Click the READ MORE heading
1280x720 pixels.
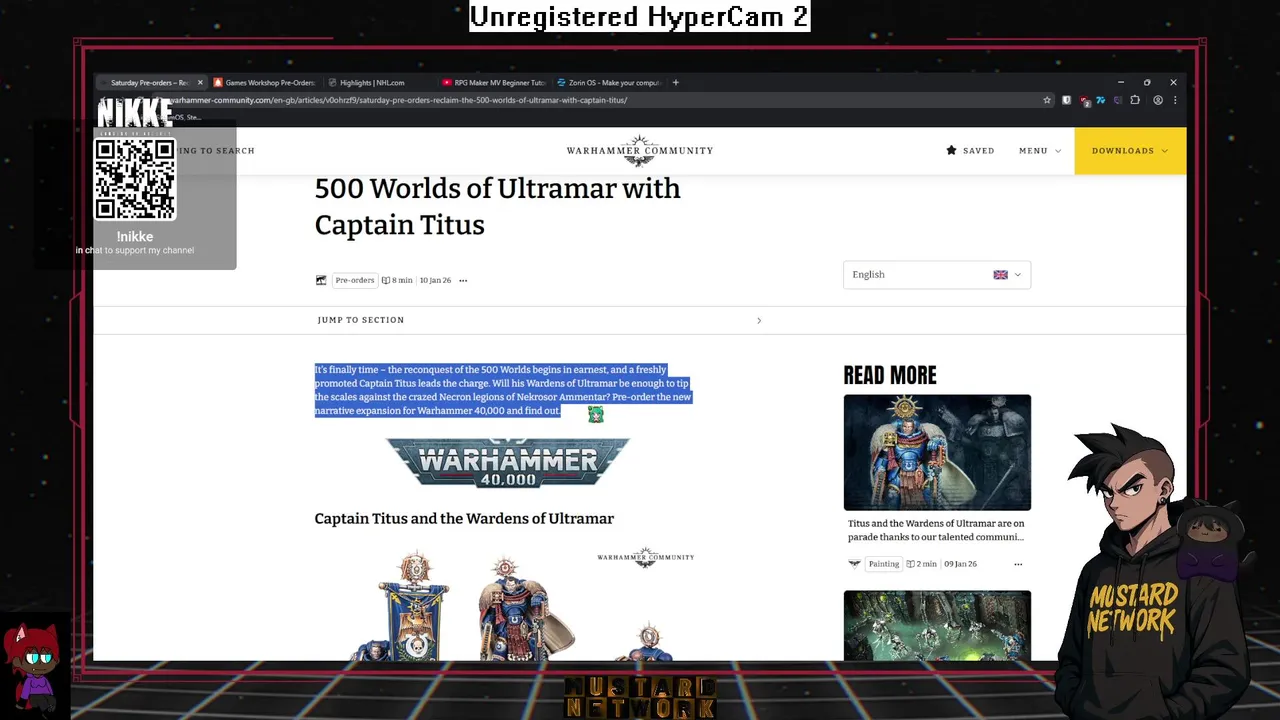tap(890, 375)
